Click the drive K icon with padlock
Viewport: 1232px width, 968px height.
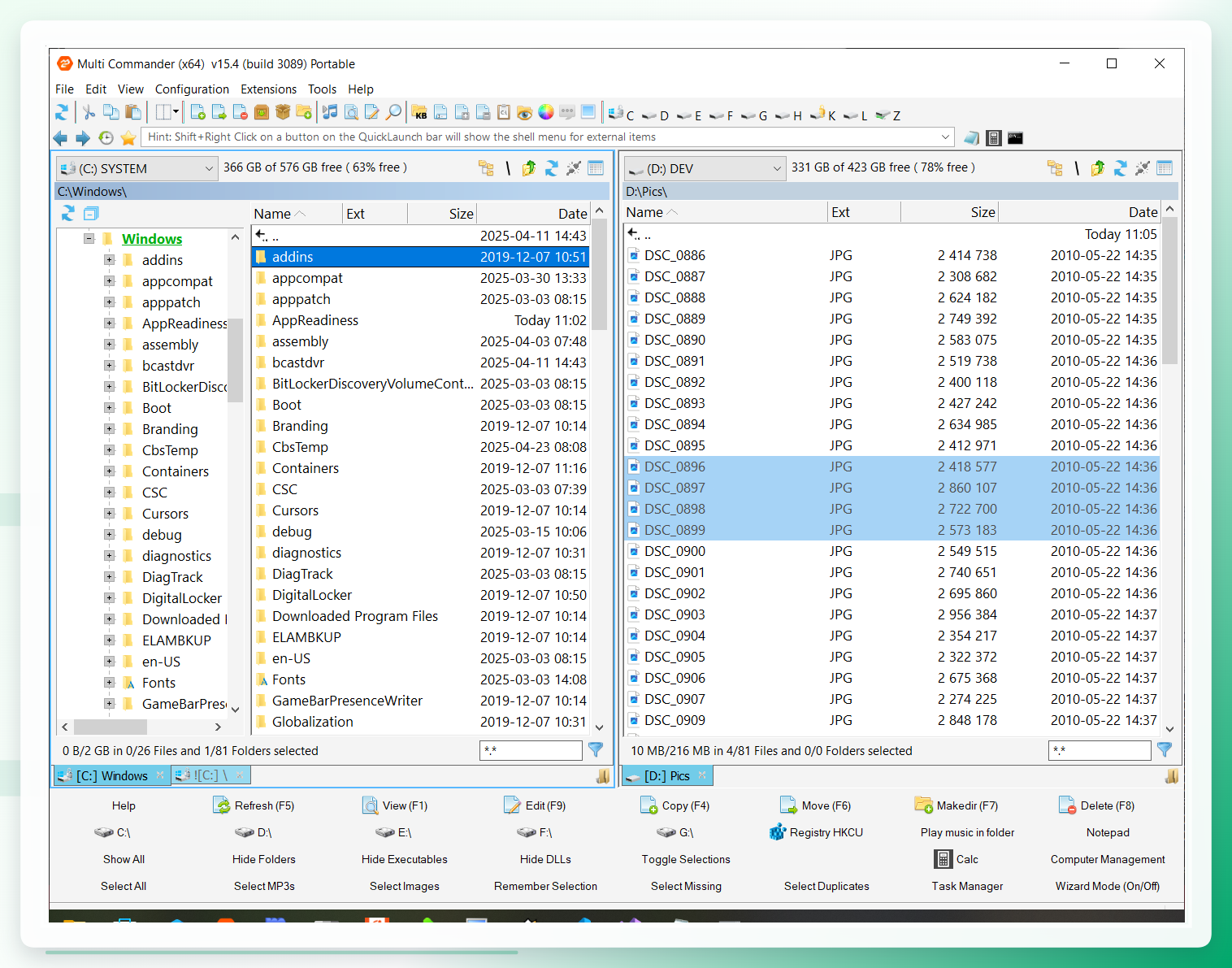pyautogui.click(x=822, y=115)
